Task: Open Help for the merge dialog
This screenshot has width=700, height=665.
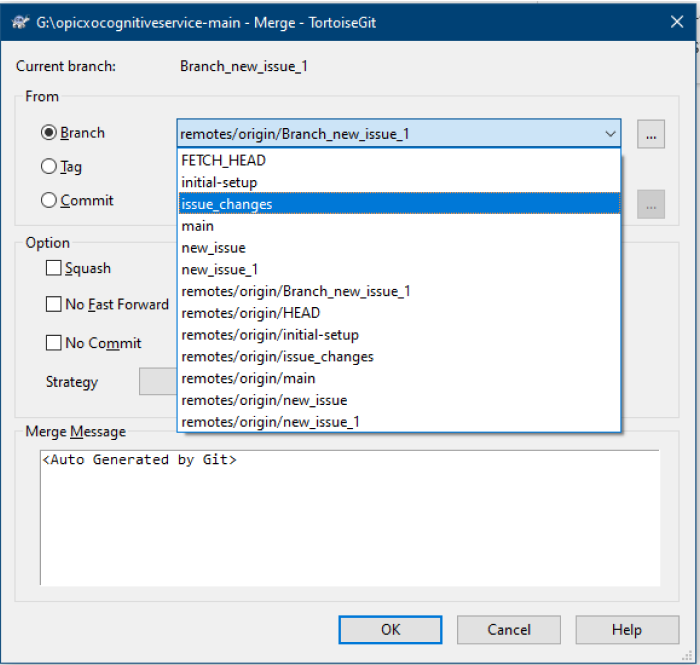Action: tap(627, 630)
